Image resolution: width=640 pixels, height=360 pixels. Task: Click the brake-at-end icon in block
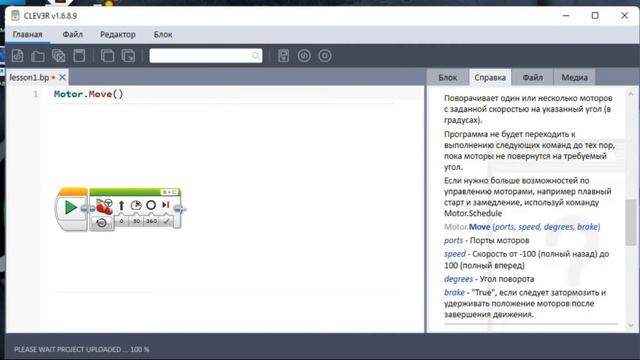click(165, 205)
